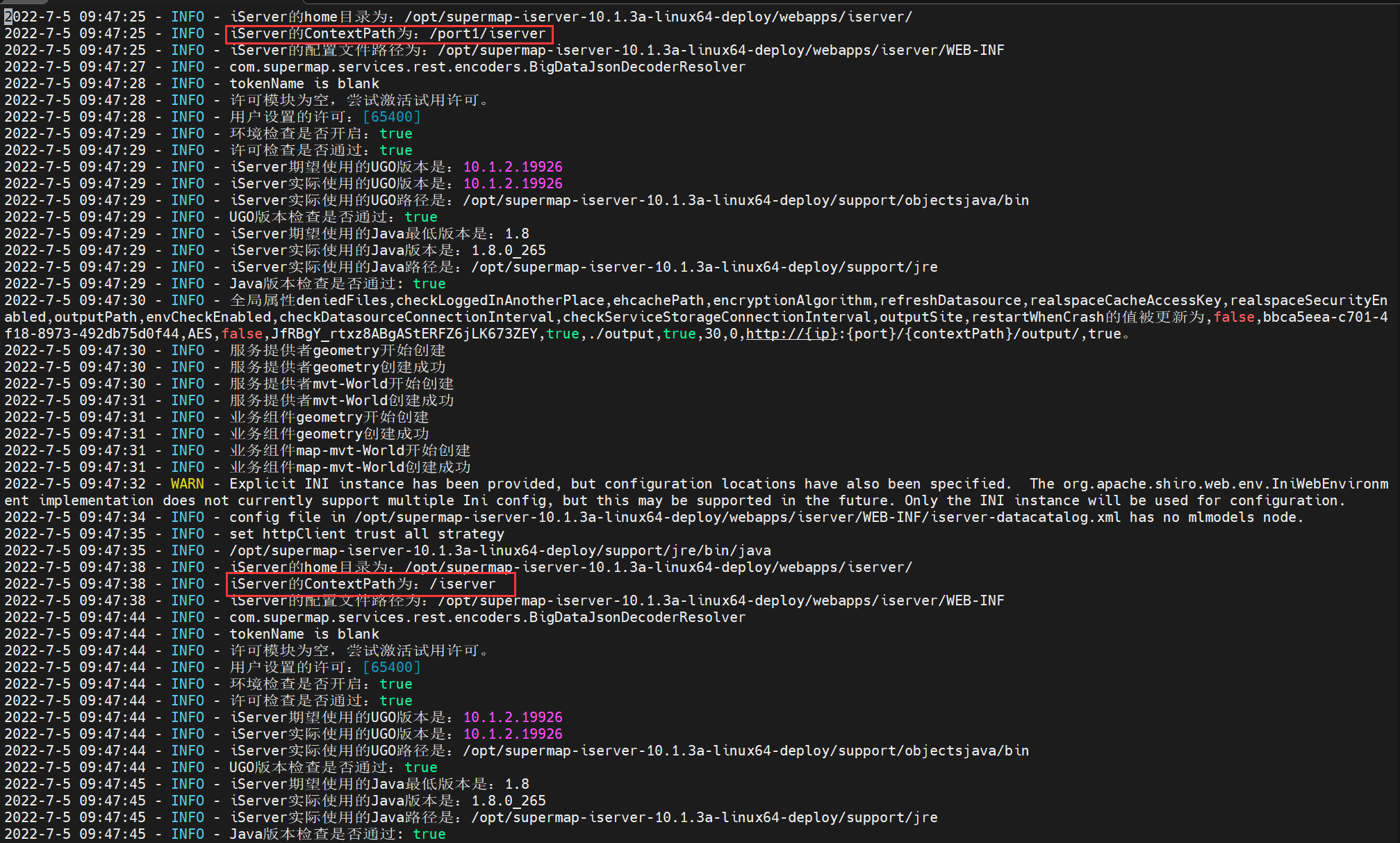Select Java version 1.8.0_265 at 09:47:29
The height and width of the screenshot is (843, 1400).
(509, 250)
